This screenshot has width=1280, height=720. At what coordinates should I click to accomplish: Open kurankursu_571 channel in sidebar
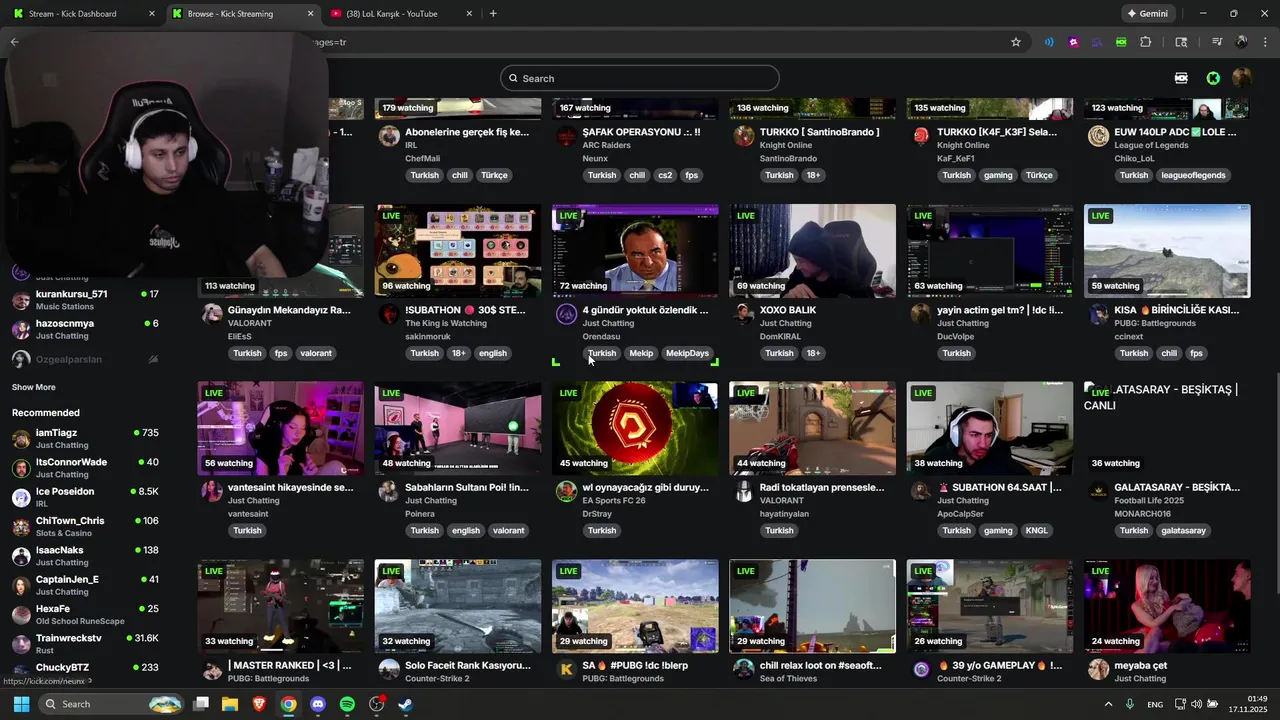[85, 300]
